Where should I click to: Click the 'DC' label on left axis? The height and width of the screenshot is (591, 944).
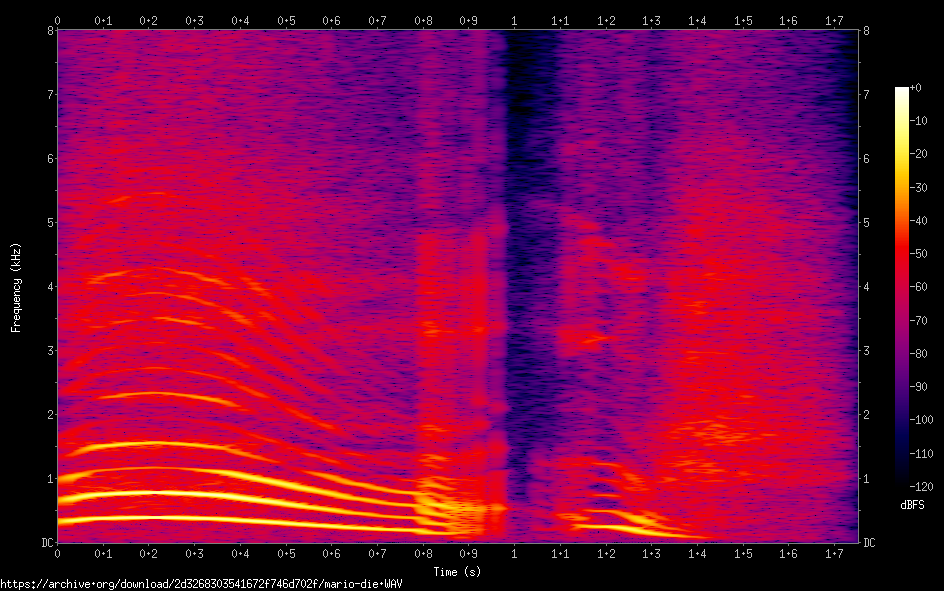(x=46, y=543)
